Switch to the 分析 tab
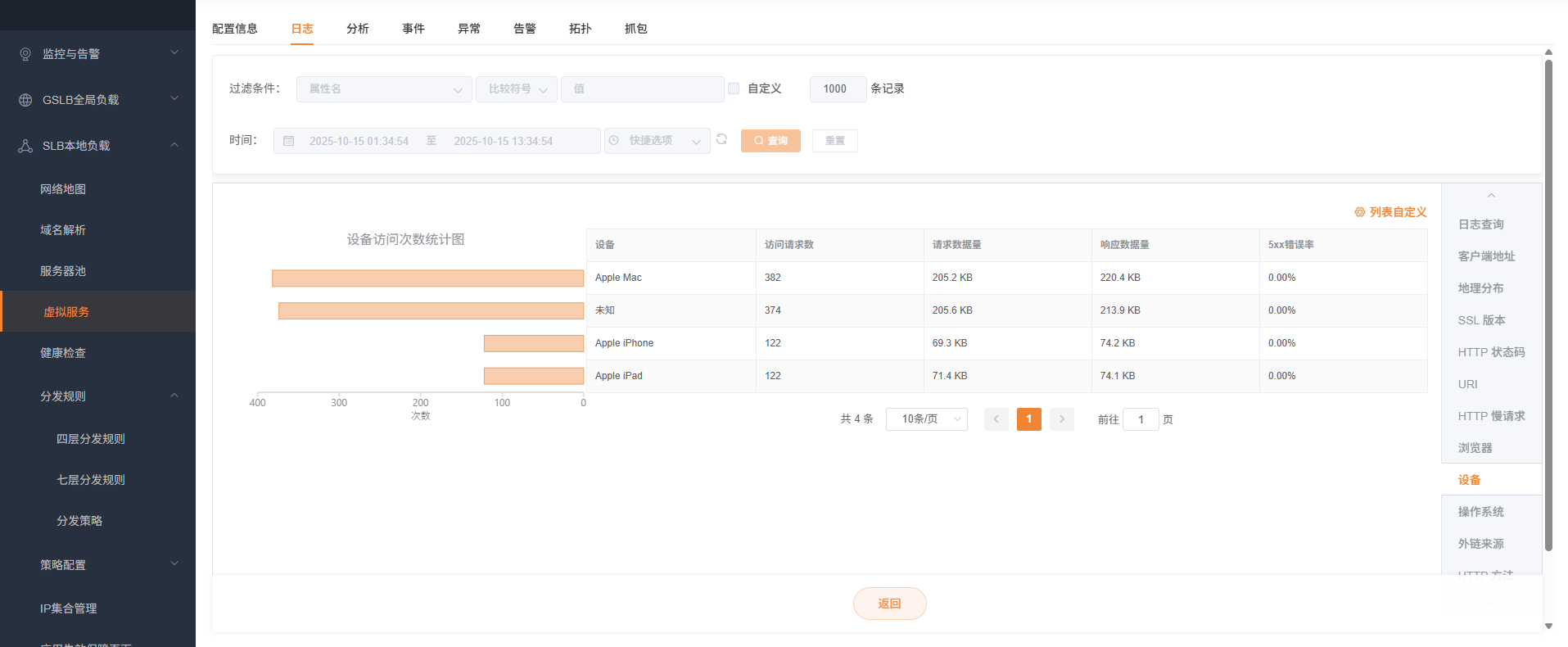1568x647 pixels. 358,29
